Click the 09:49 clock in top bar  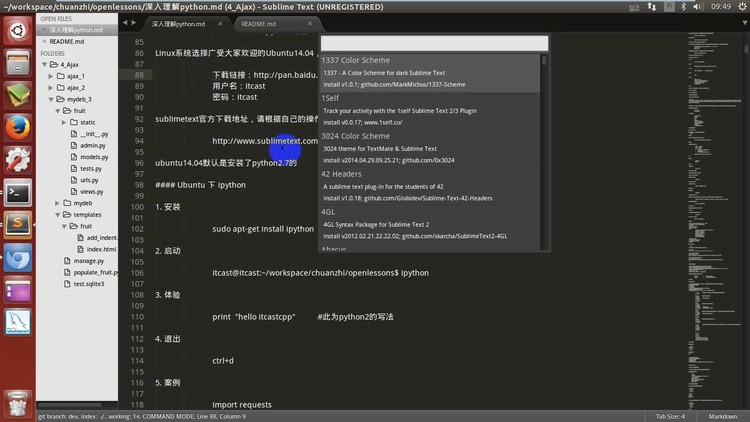point(720,7)
